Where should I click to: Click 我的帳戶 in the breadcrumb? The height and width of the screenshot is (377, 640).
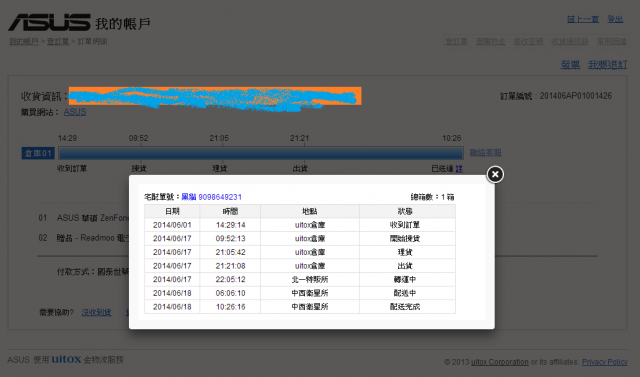coord(24,42)
